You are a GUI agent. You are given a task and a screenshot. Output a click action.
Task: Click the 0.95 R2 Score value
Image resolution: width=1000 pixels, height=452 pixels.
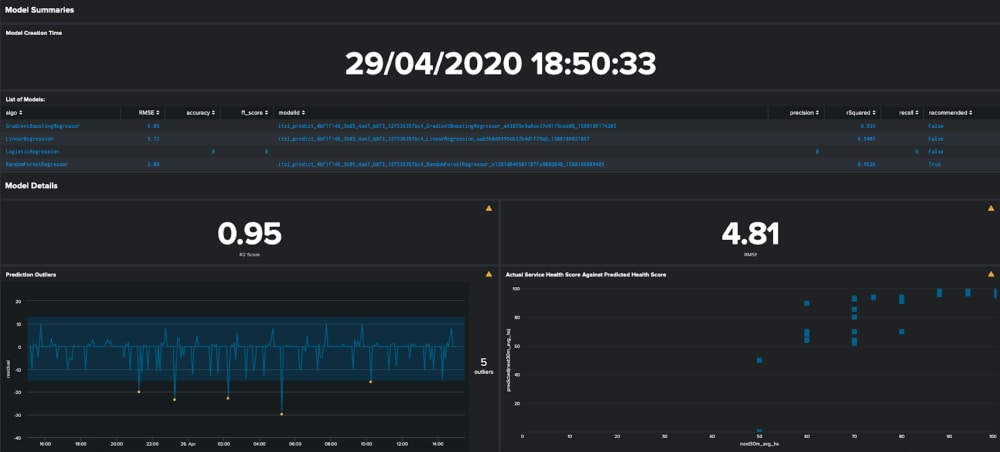pos(249,234)
